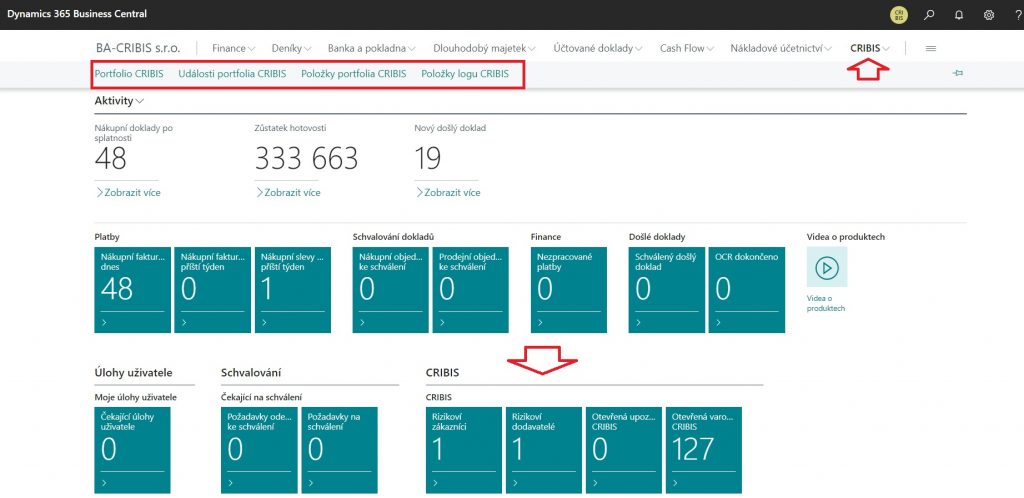Open the Schválený došlý doklad tile
This screenshot has width=1024, height=498.
[667, 290]
